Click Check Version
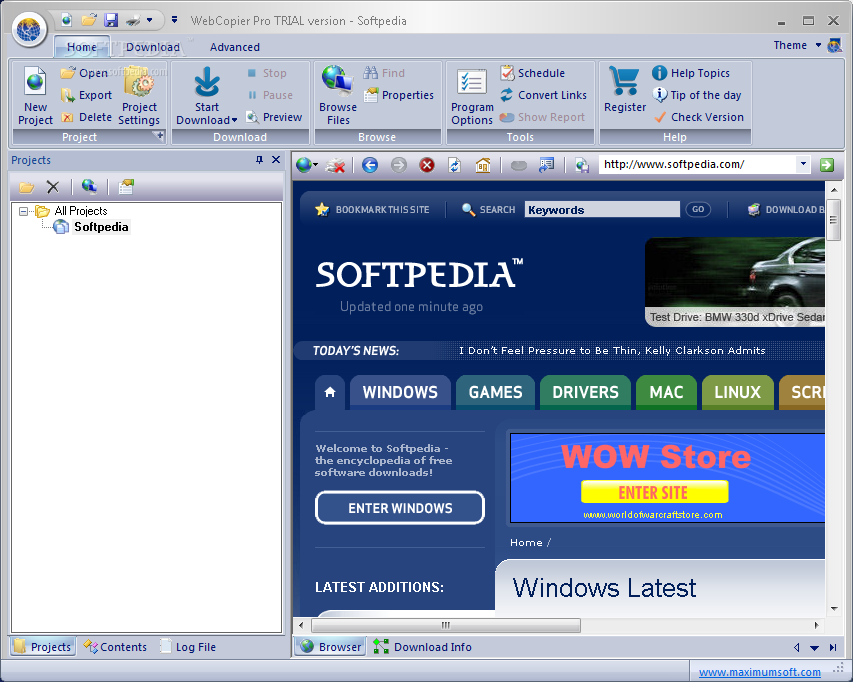853x682 pixels. (x=699, y=117)
